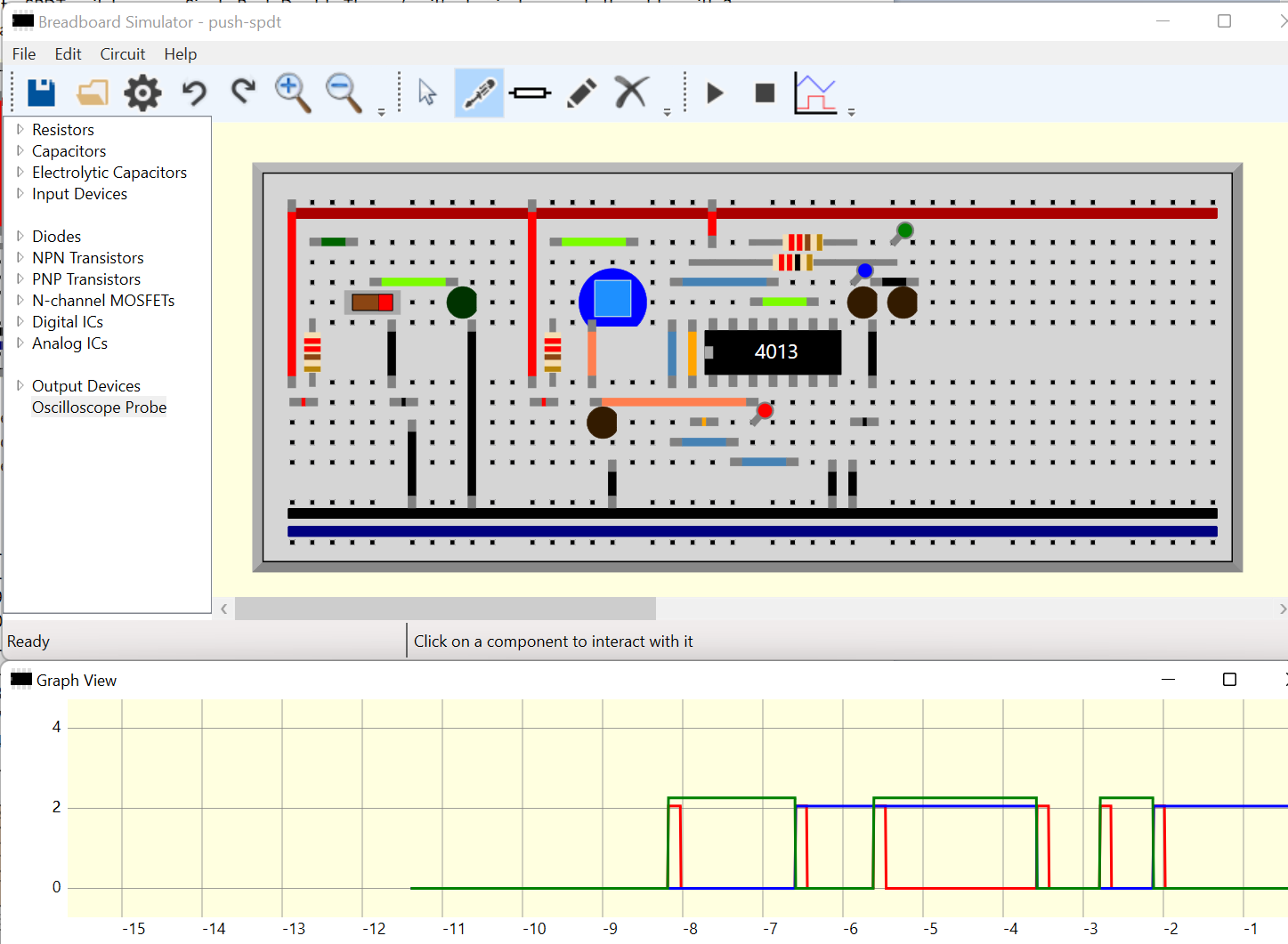Click the red oscilloscope probe
1288x944 pixels.
pyautogui.click(x=765, y=410)
